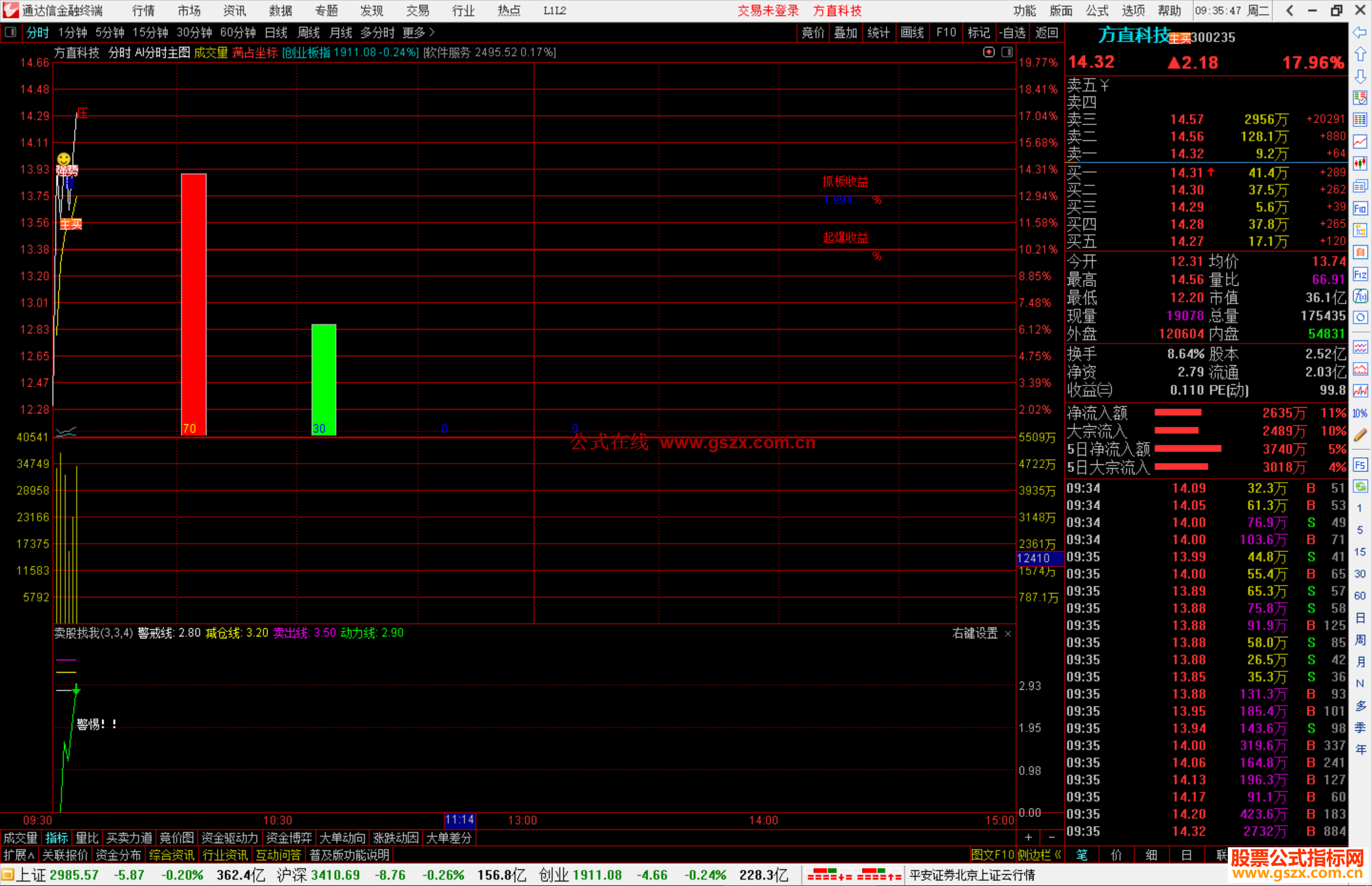The width and height of the screenshot is (1372, 886).
Task: Toggle the left panel icon beside 分时
Action: (x=11, y=32)
